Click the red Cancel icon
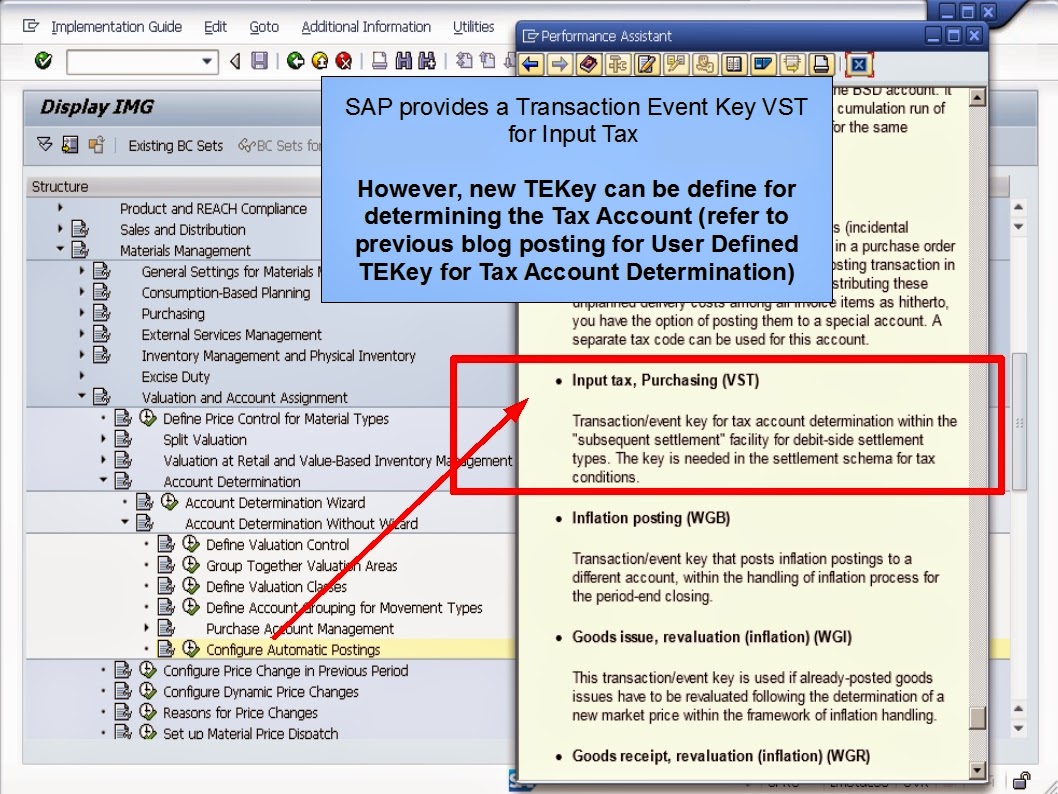The image size is (1058, 794). point(343,61)
